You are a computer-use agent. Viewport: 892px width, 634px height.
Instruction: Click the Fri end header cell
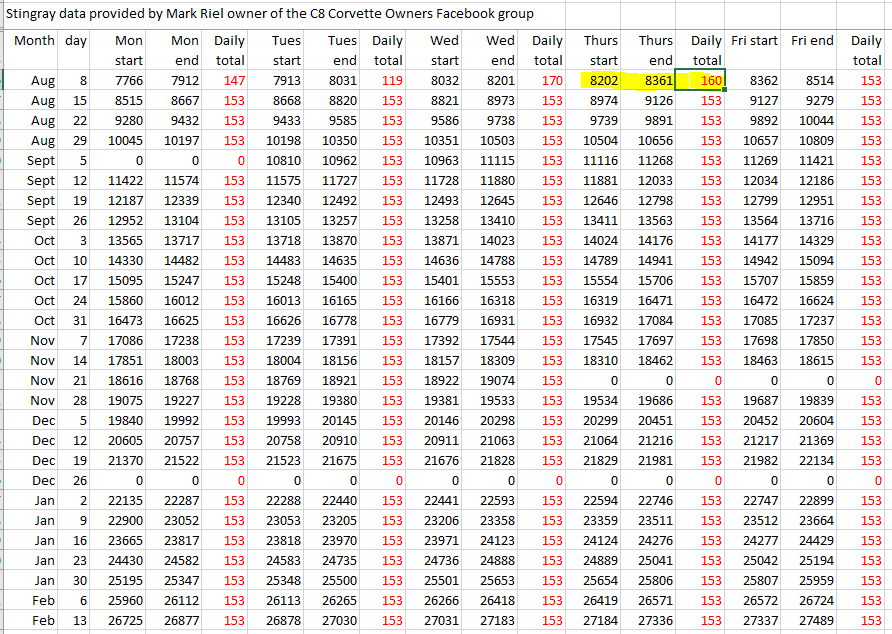812,41
